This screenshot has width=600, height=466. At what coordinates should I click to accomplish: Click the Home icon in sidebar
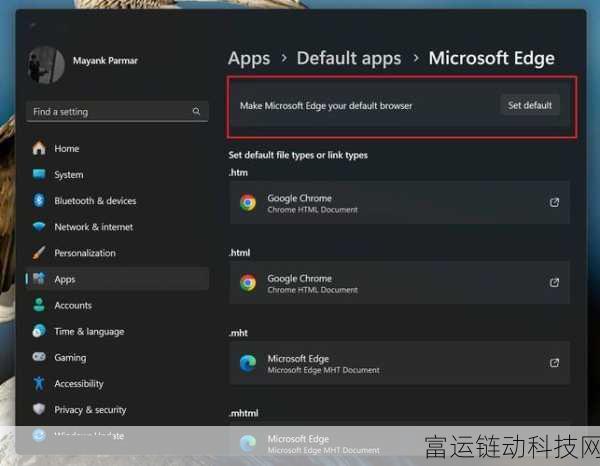tap(39, 148)
